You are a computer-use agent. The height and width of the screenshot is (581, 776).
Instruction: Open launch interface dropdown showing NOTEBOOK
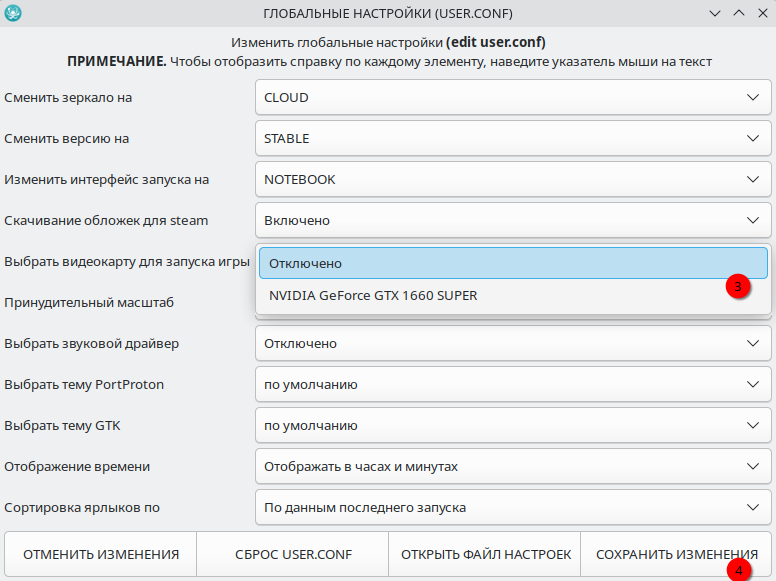pyautogui.click(x=513, y=180)
